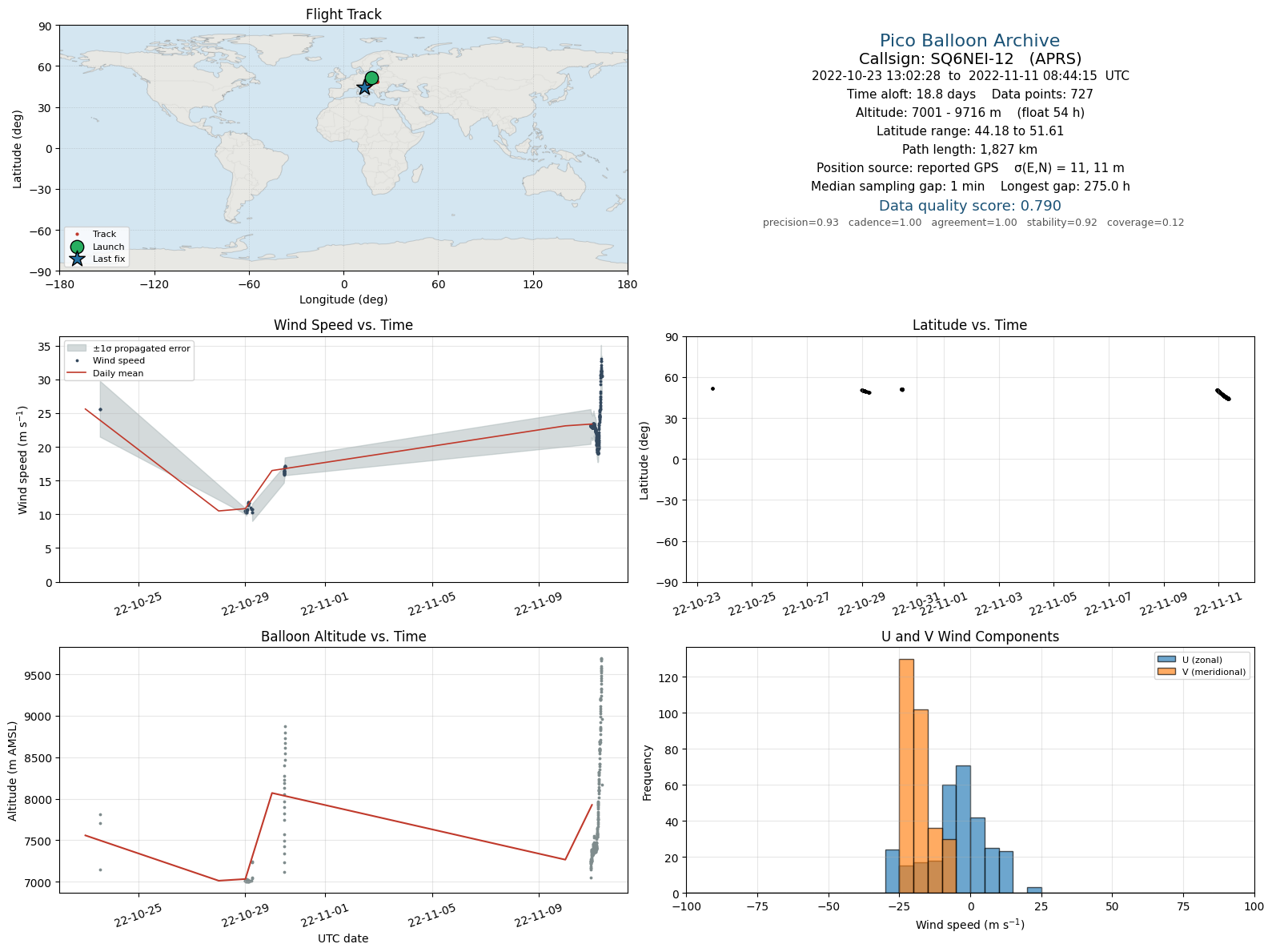Image resolution: width=1272 pixels, height=952 pixels.
Task: Click the positive "75" tick on the histogram axis
Action: (x=1183, y=907)
